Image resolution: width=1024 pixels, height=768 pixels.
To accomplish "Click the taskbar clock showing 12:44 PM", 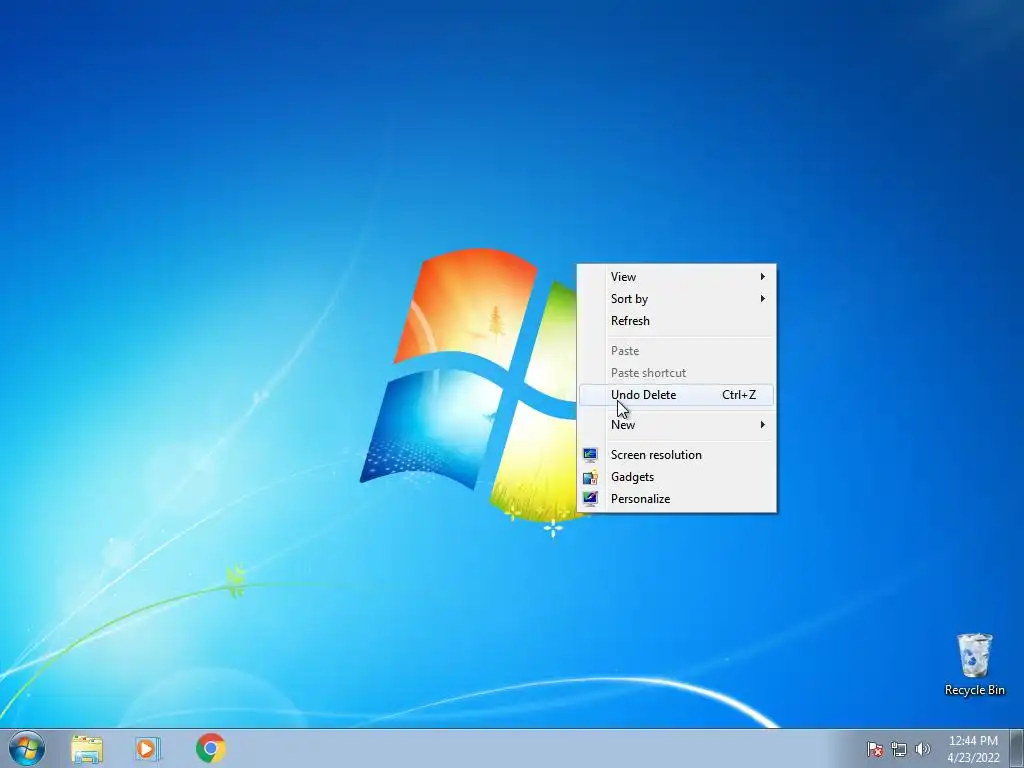I will point(973,741).
